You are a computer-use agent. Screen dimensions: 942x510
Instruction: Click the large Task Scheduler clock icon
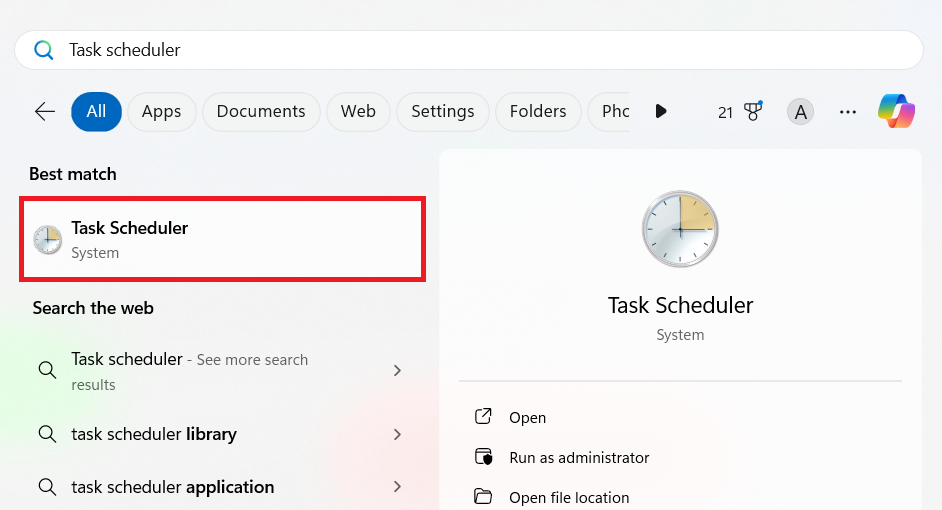[x=680, y=230]
